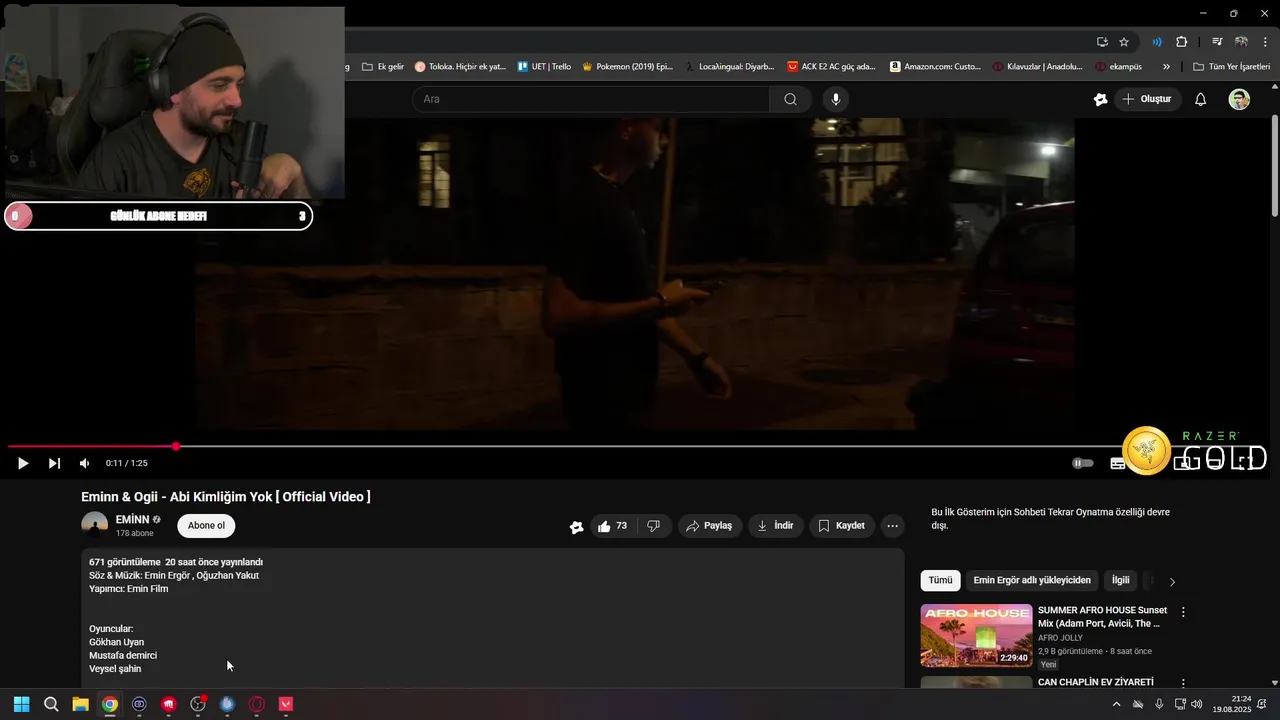Click the star-badge icon beside Oluştur
Screen dimensions: 1280x720
pos(1100,99)
